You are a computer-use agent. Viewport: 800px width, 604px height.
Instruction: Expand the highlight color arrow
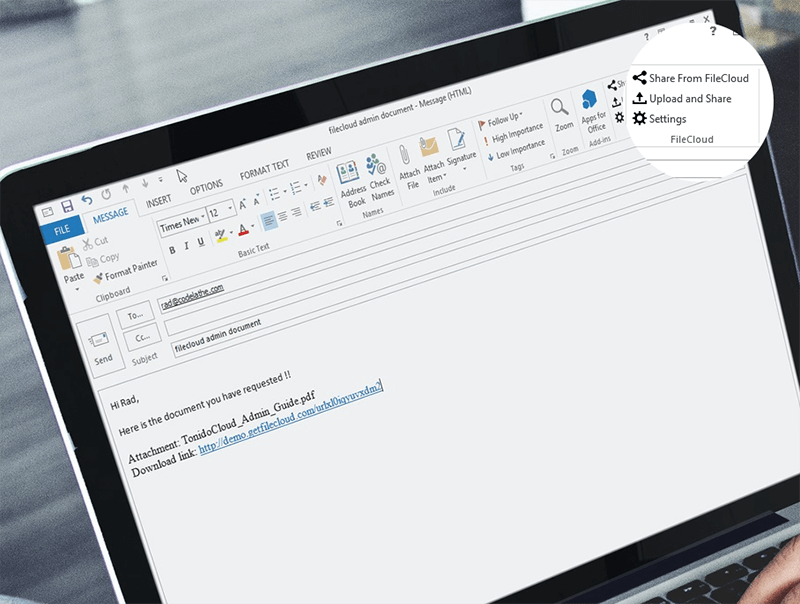pos(232,233)
